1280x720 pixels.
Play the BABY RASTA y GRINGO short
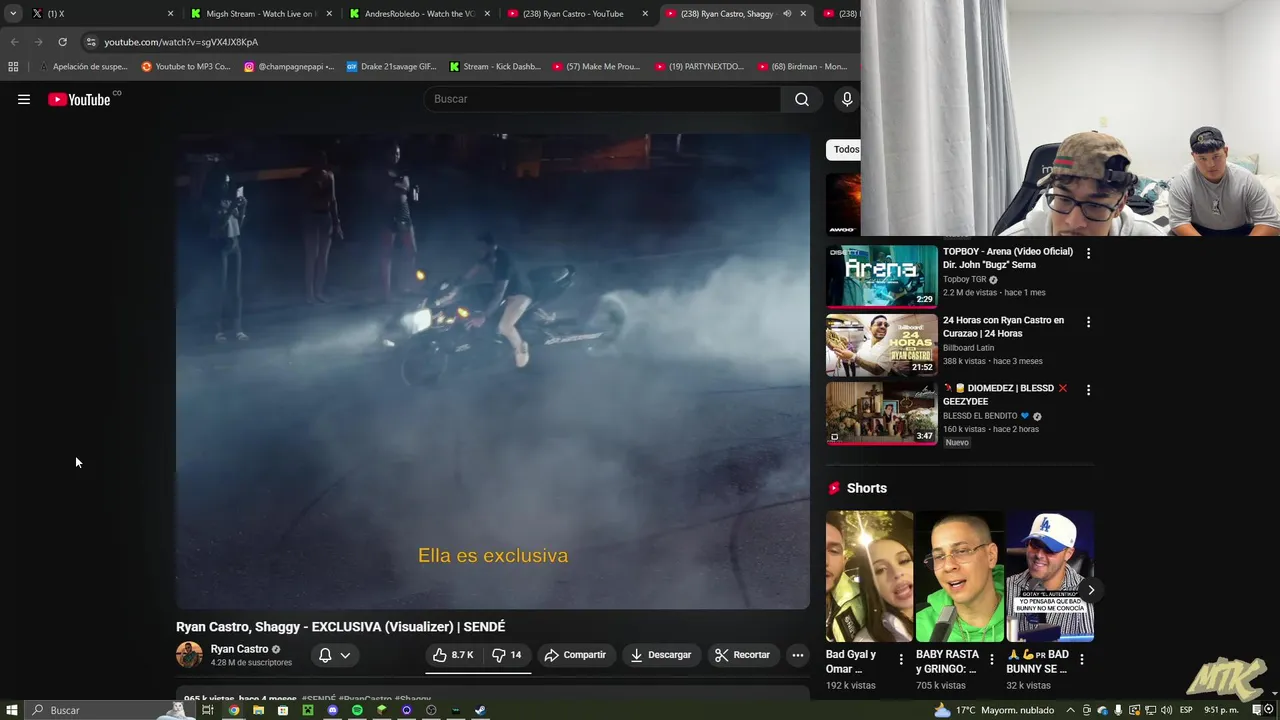point(960,576)
